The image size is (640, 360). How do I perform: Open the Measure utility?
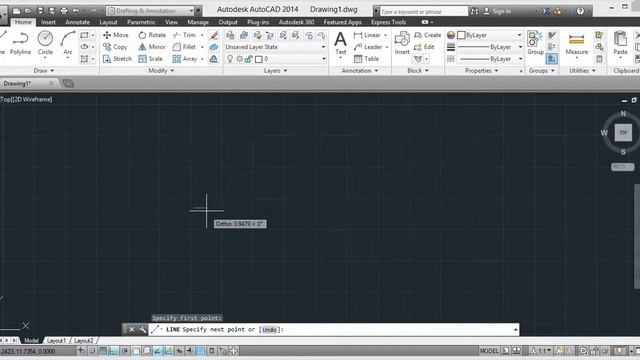pos(576,43)
